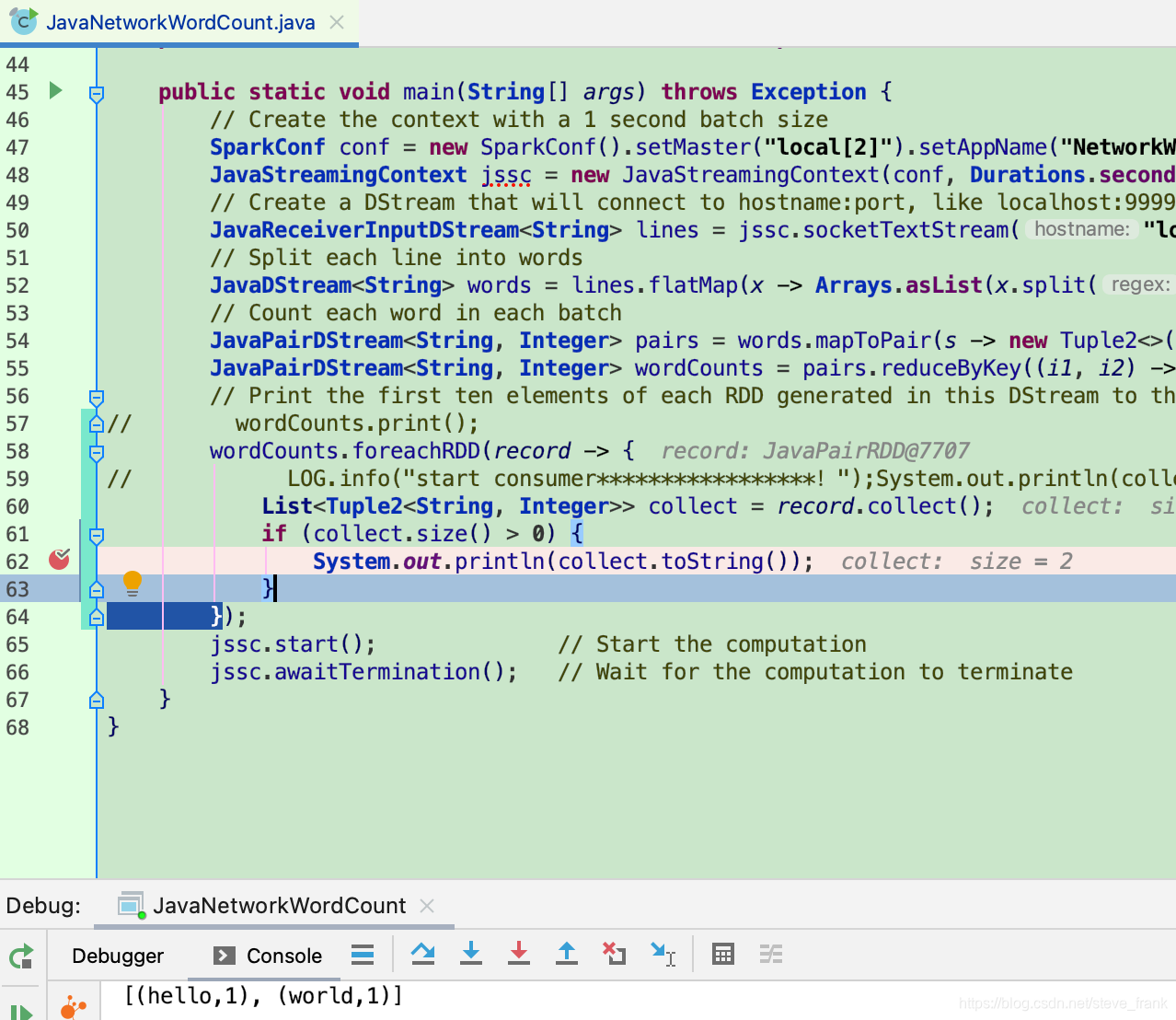Click the yellow intention lightbulb on line 63
The height and width of the screenshot is (1020, 1176).
[x=133, y=584]
